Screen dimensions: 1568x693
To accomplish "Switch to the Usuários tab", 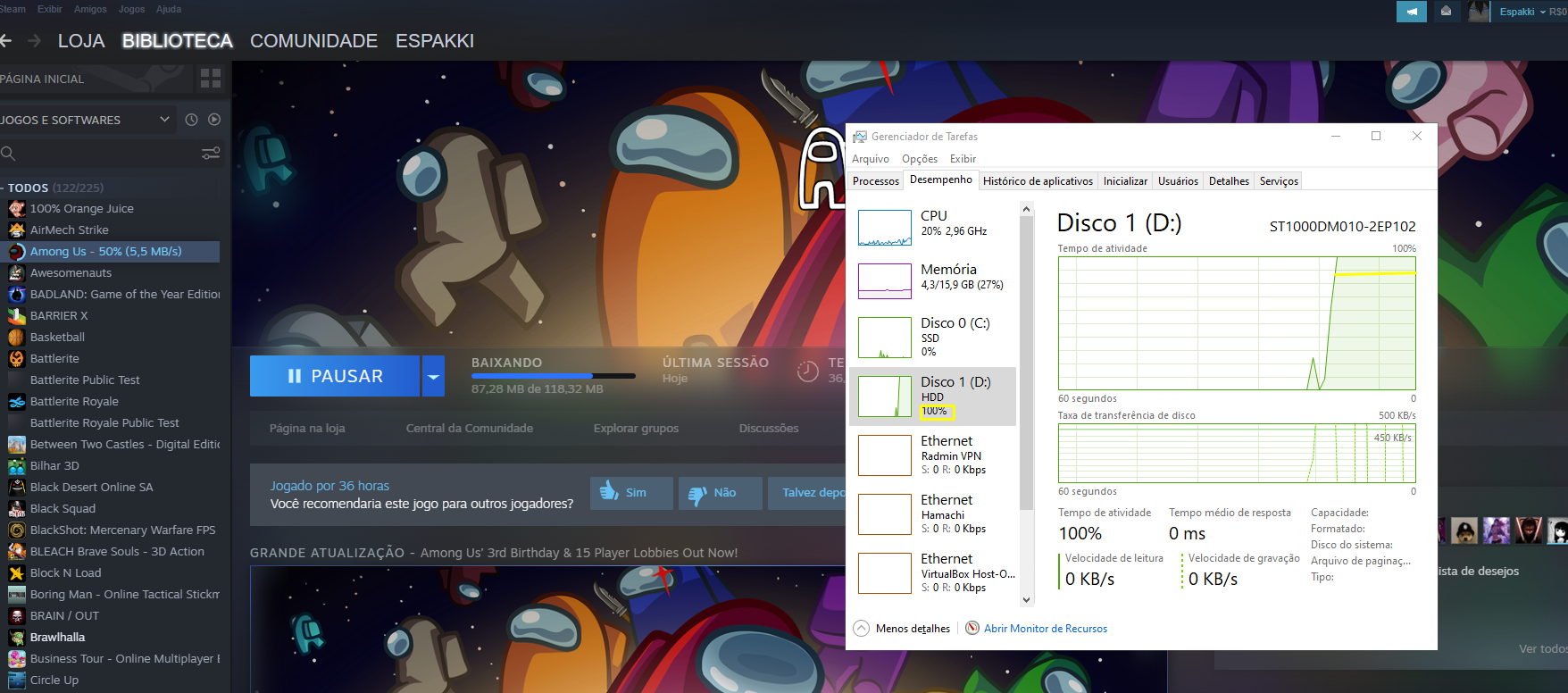I will pyautogui.click(x=1178, y=181).
